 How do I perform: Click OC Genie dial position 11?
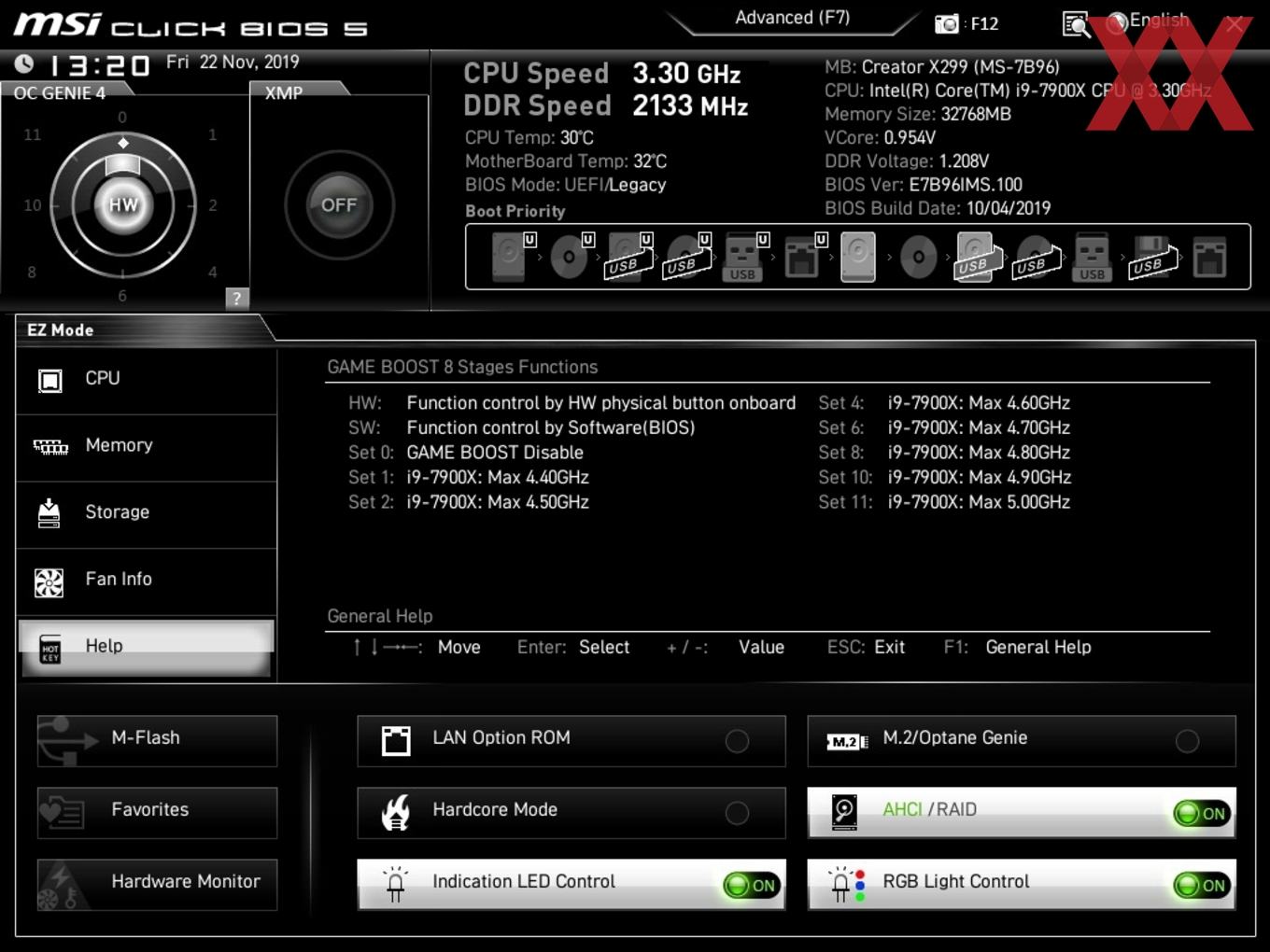pos(33,134)
